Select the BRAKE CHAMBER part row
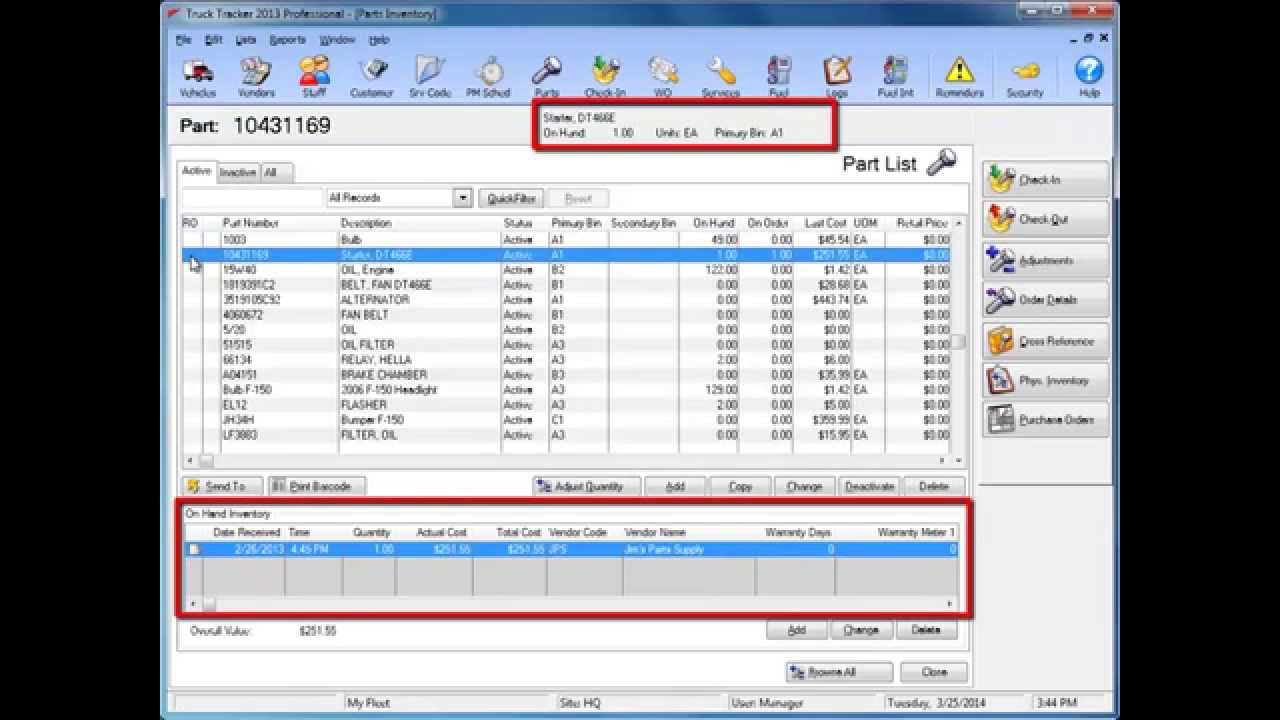 (566, 375)
